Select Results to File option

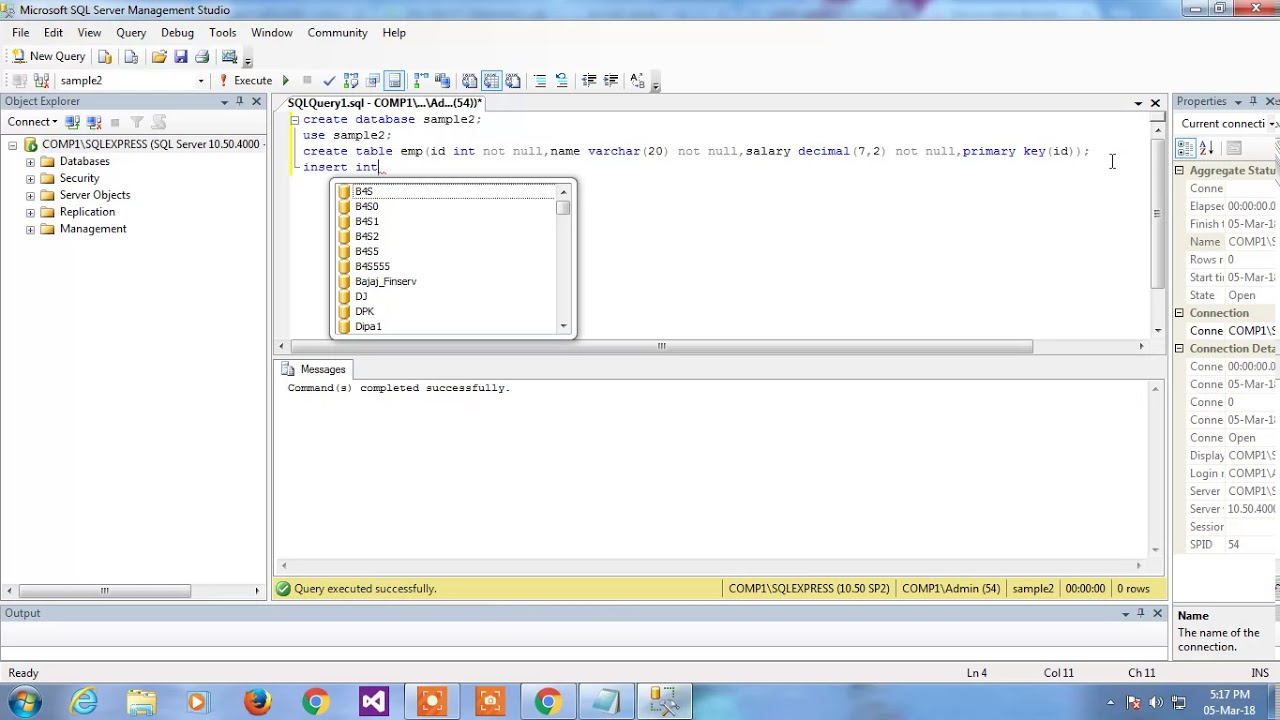[x=513, y=80]
